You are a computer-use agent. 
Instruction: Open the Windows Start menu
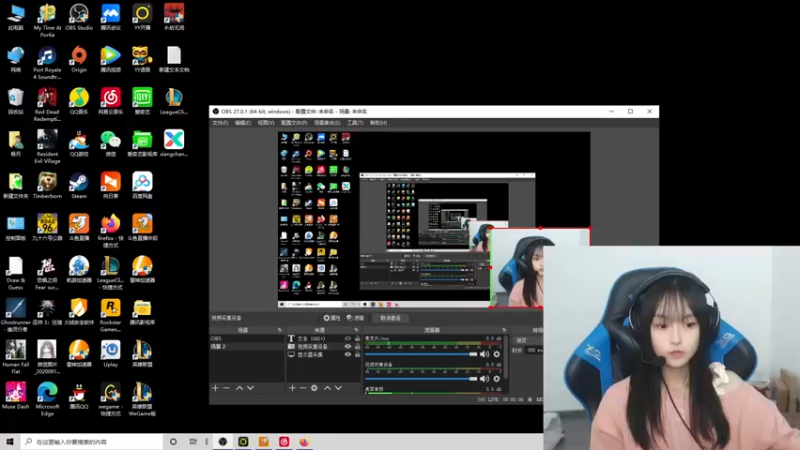click(x=10, y=442)
